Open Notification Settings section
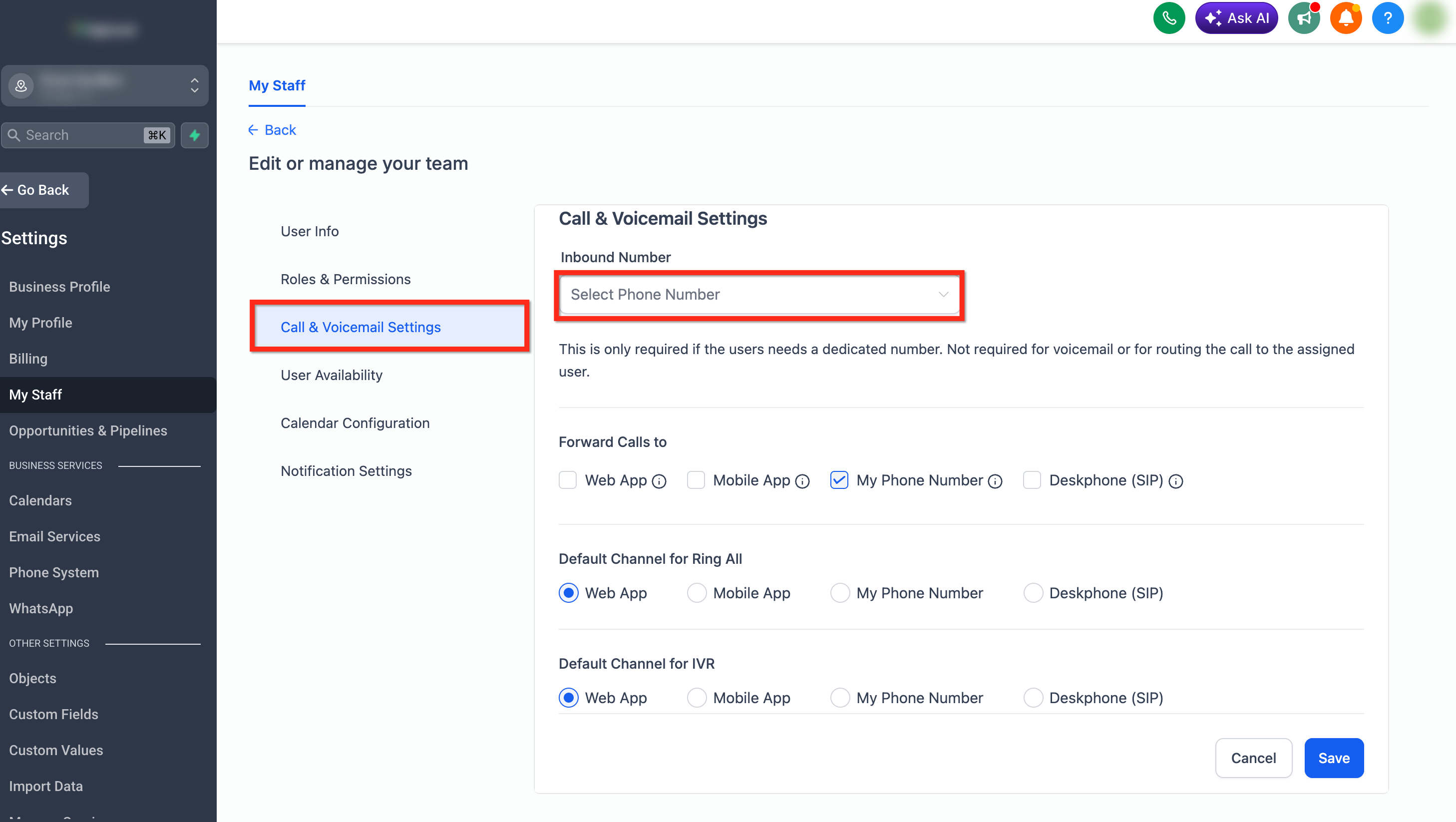 tap(346, 471)
